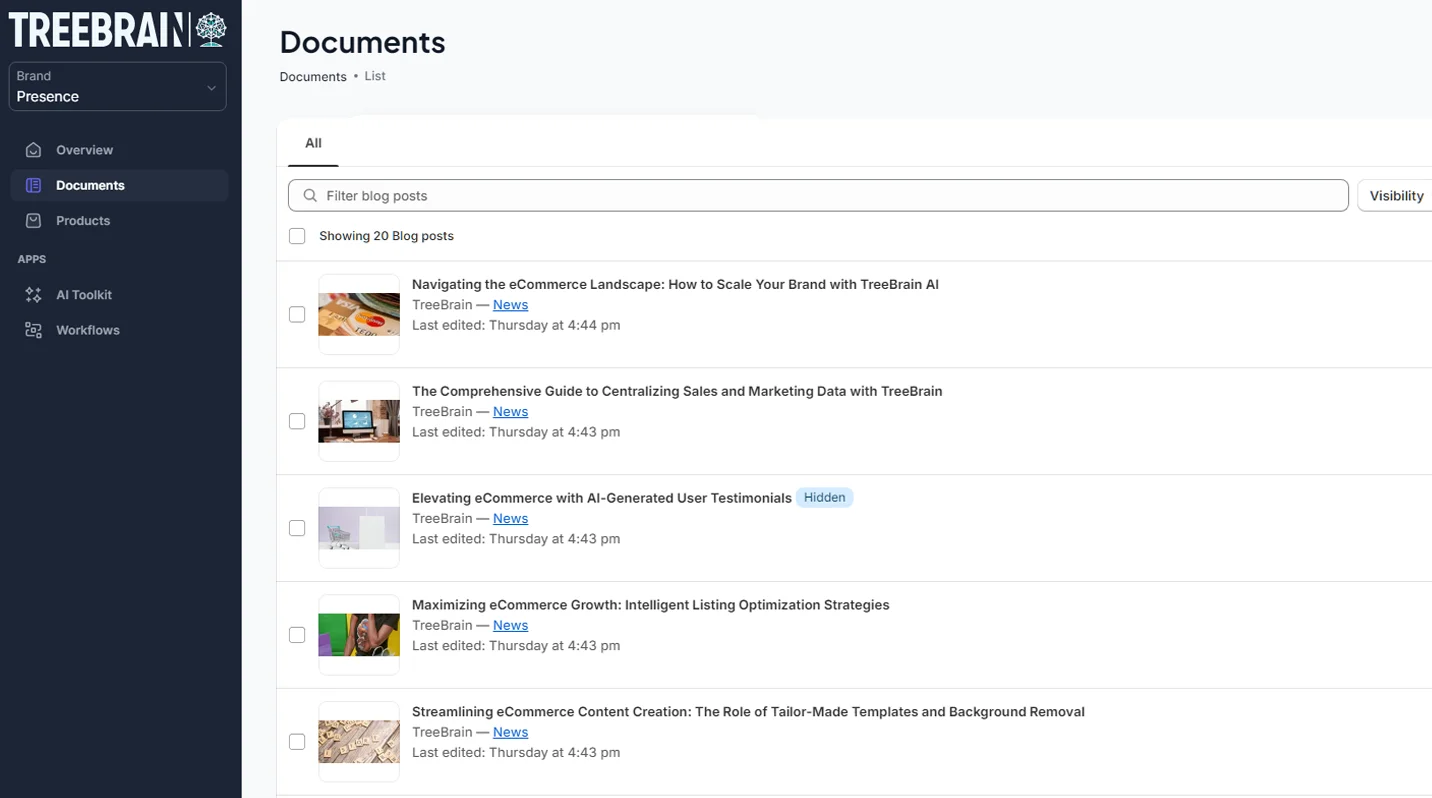Select the hidden AI-Generated User Testimonials post
This screenshot has width=1432, height=798.
297,527
